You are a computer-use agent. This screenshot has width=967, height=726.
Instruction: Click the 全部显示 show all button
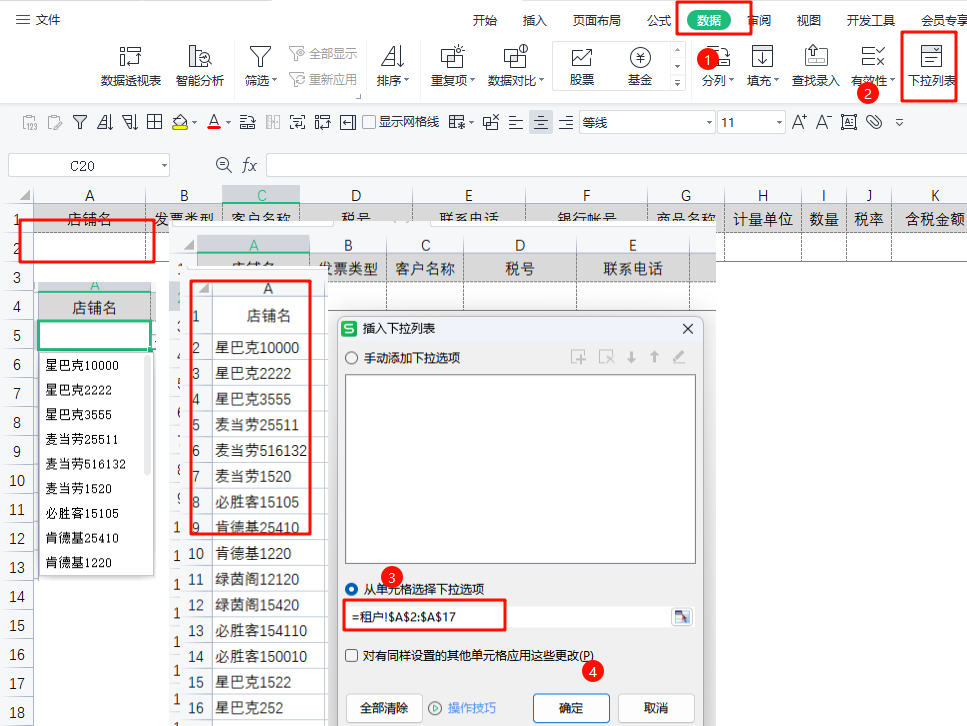tap(324, 54)
